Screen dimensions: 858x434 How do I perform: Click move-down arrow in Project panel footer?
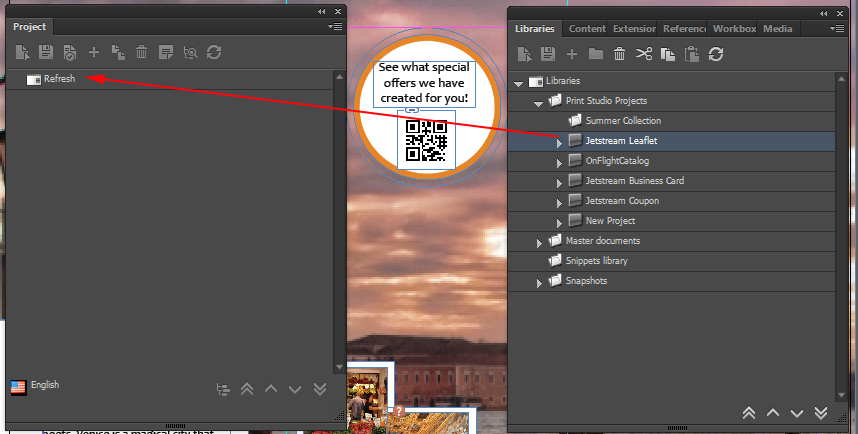pyautogui.click(x=295, y=390)
